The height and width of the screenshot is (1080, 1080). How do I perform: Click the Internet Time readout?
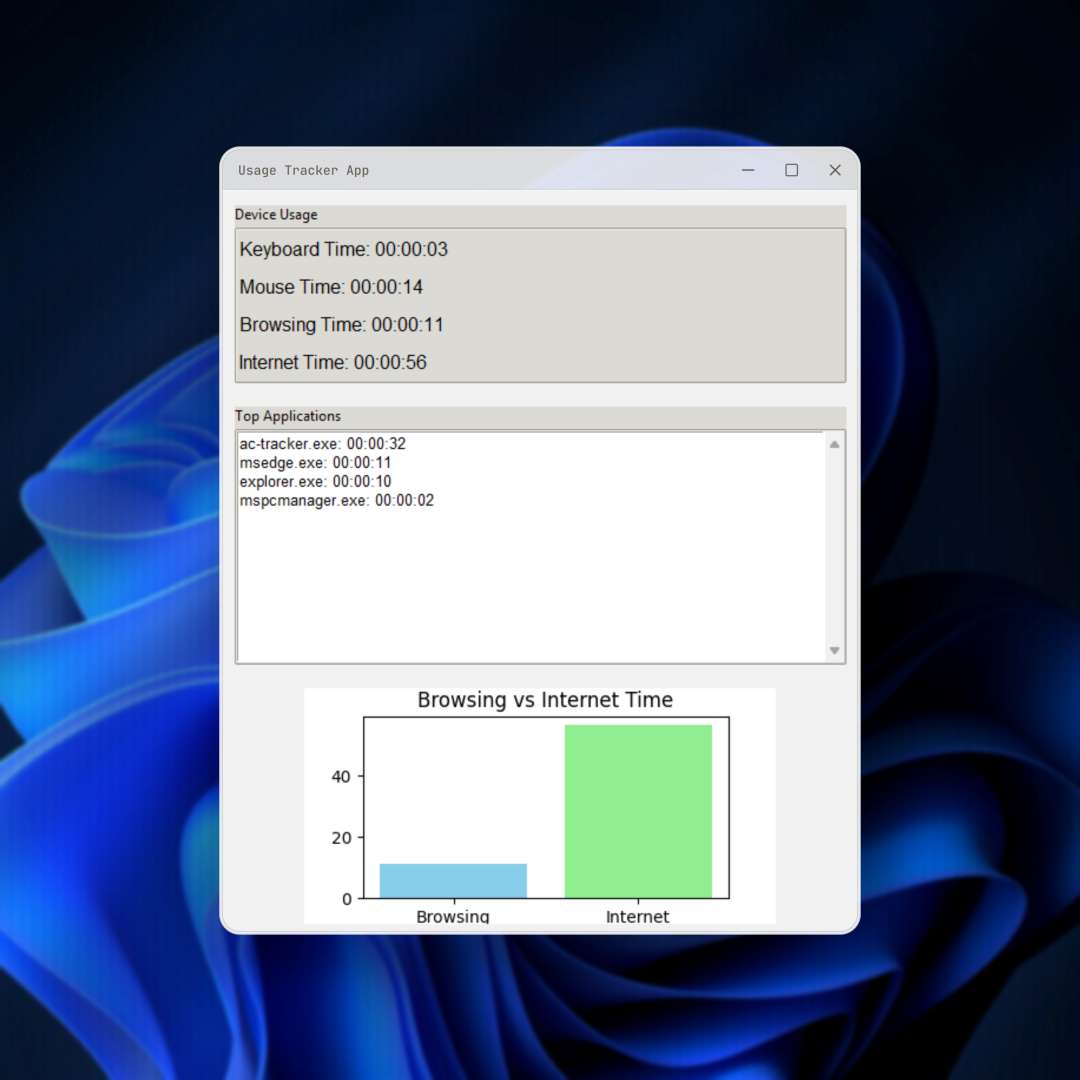pyautogui.click(x=332, y=363)
